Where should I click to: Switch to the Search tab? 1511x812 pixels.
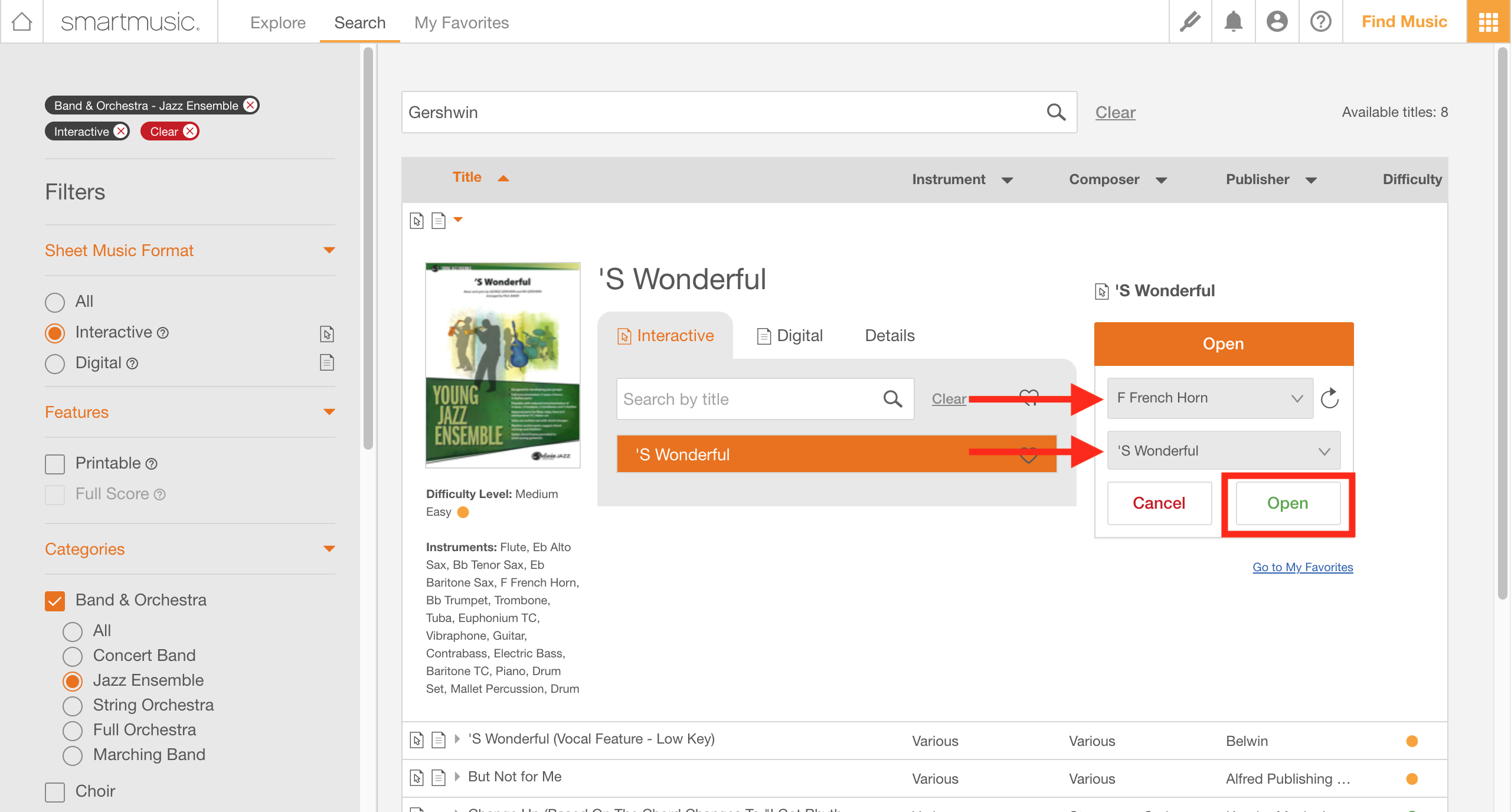pos(359,22)
